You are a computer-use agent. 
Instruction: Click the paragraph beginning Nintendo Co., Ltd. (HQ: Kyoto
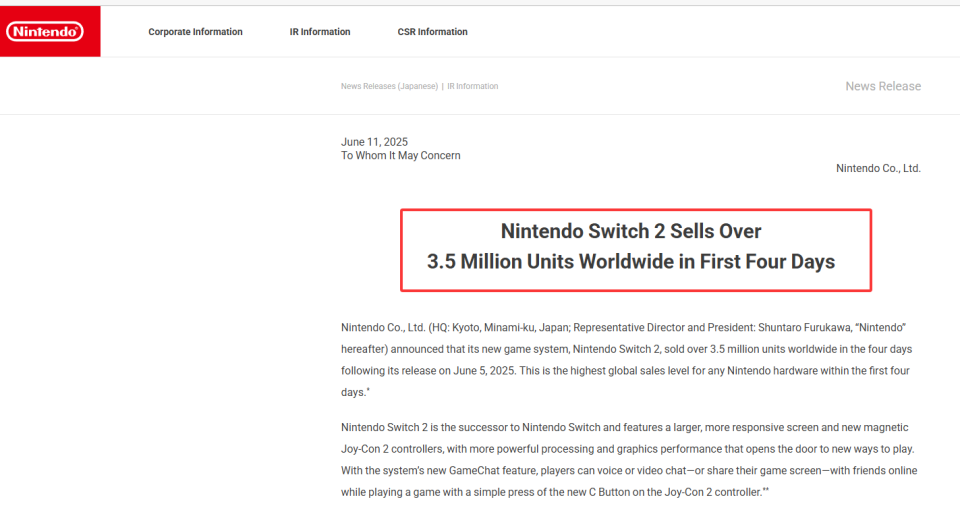tap(626, 360)
